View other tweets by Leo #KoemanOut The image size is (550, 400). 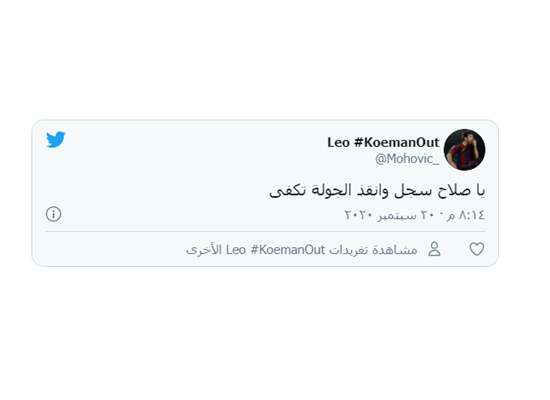tap(302, 250)
